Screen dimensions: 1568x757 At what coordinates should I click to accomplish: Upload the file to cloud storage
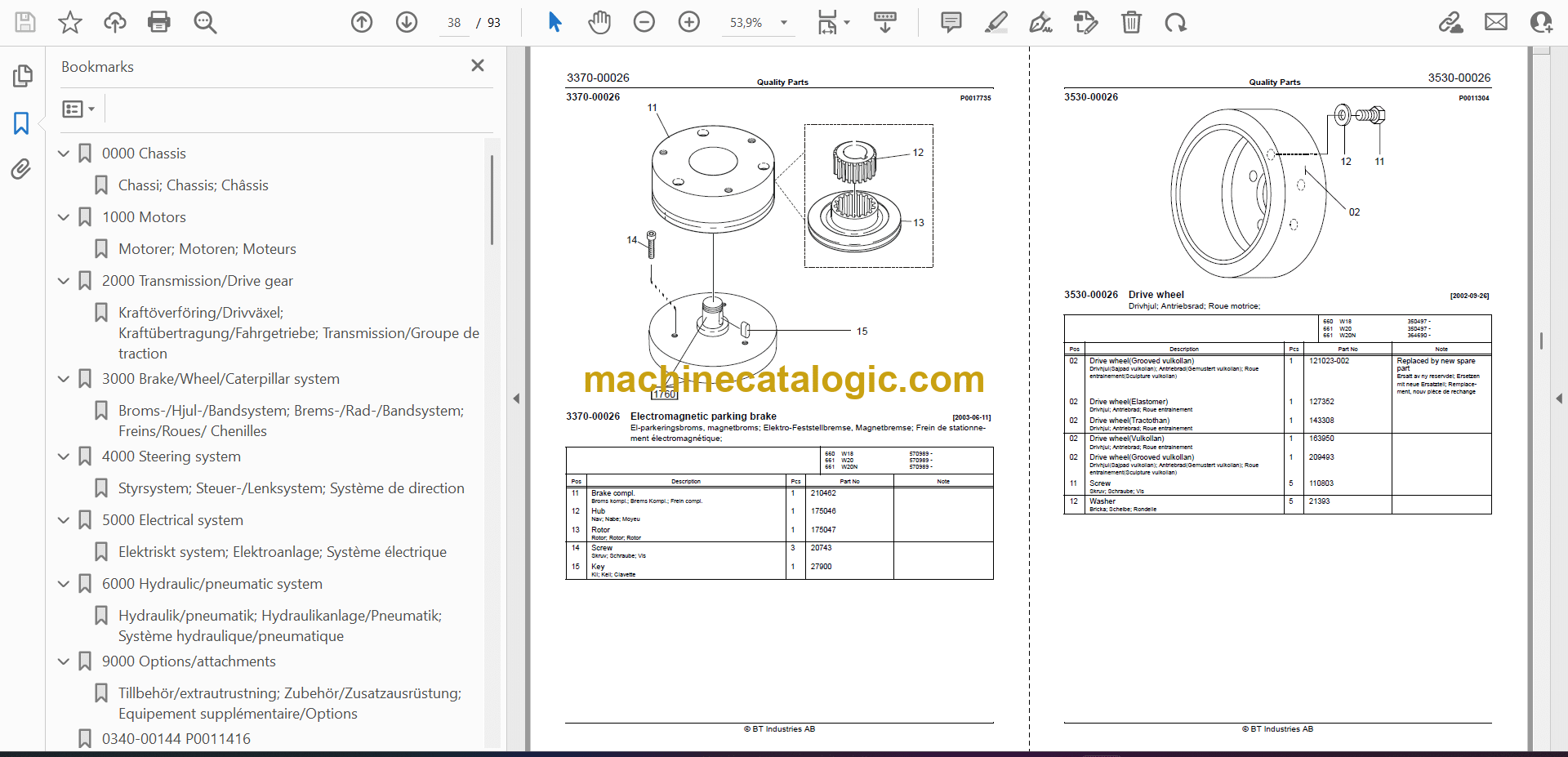coord(115,22)
